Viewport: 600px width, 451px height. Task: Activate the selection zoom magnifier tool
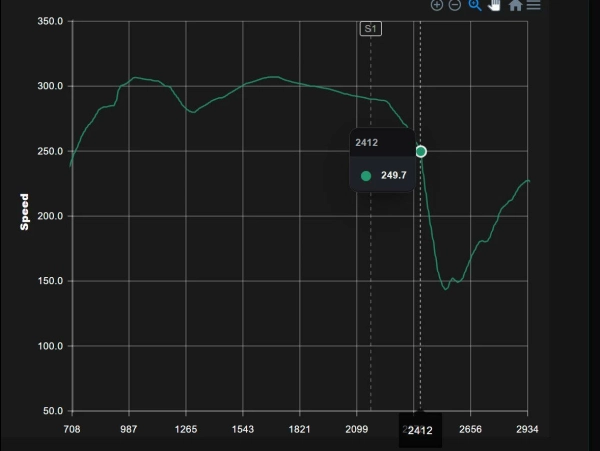point(475,5)
